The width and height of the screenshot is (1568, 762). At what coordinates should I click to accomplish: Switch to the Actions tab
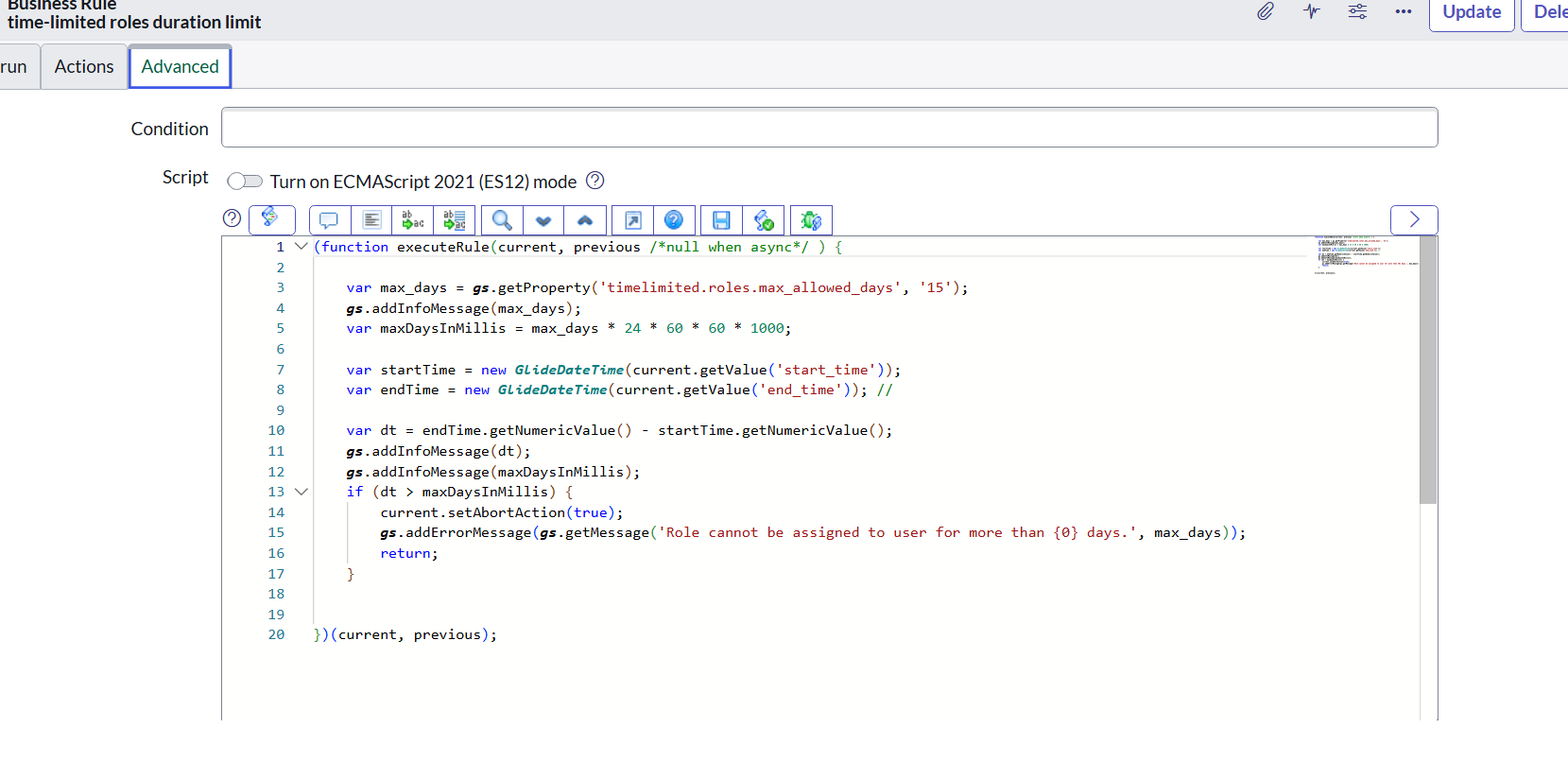tap(84, 67)
